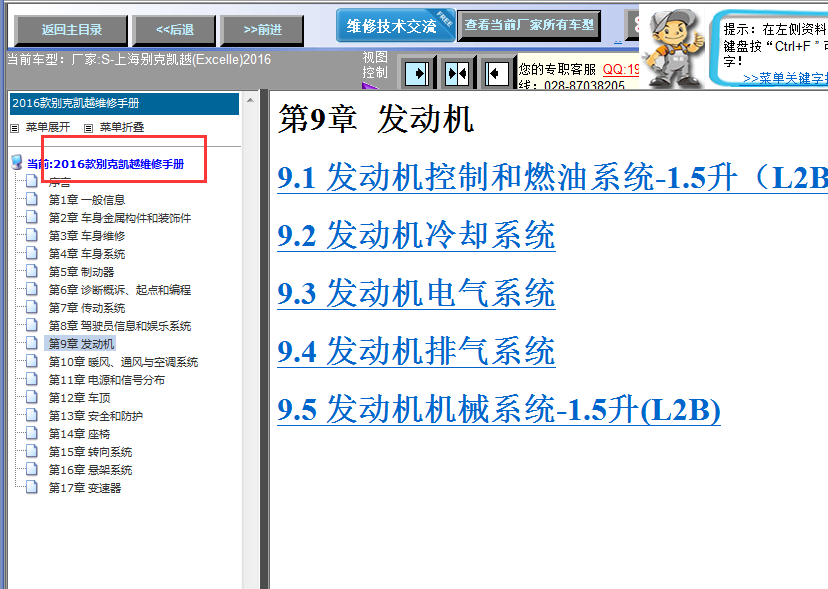
Task: Click the 2016款别克凯越维修手册 panel header
Action: click(x=124, y=104)
